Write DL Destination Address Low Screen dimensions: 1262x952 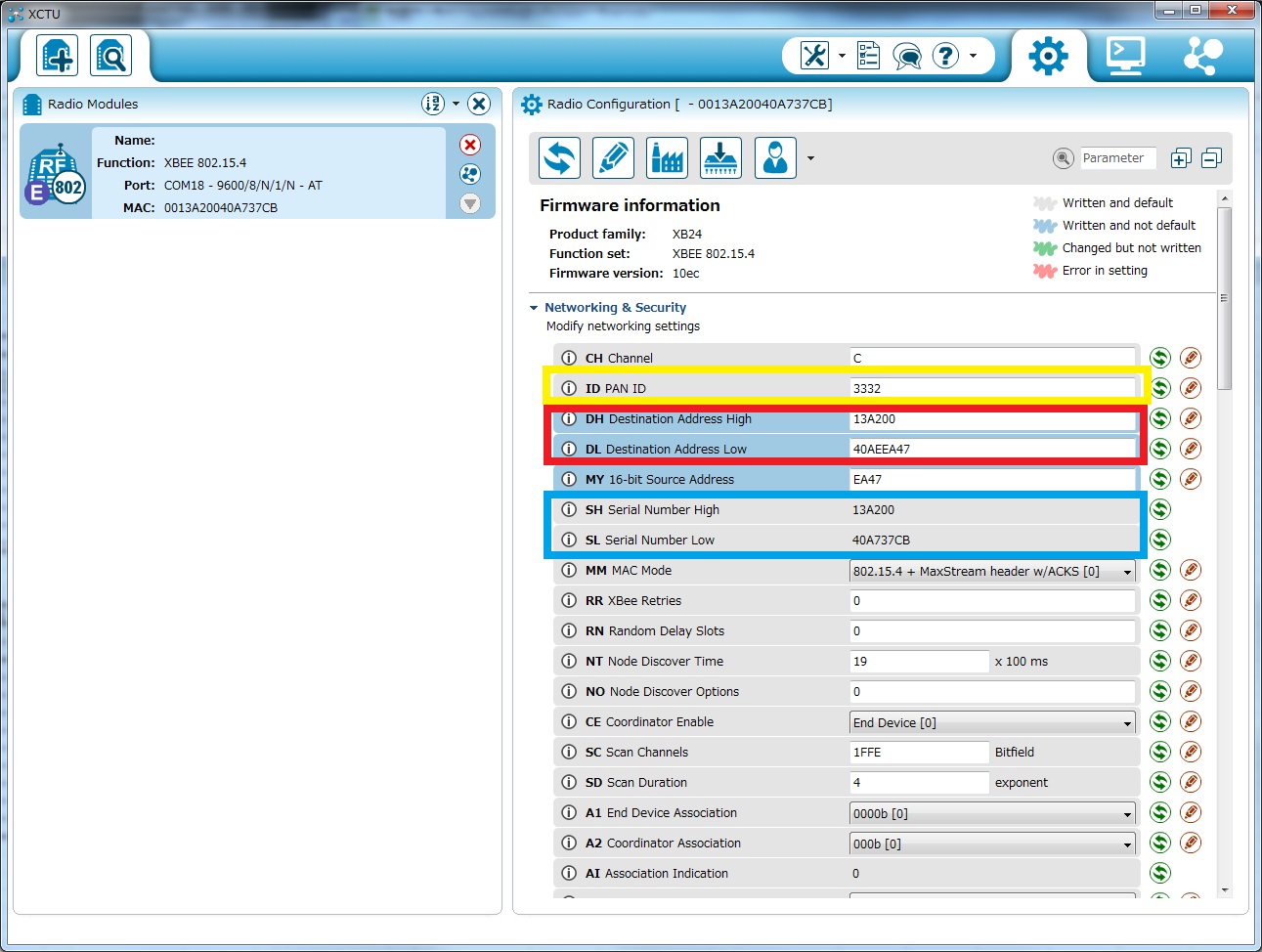point(1191,449)
